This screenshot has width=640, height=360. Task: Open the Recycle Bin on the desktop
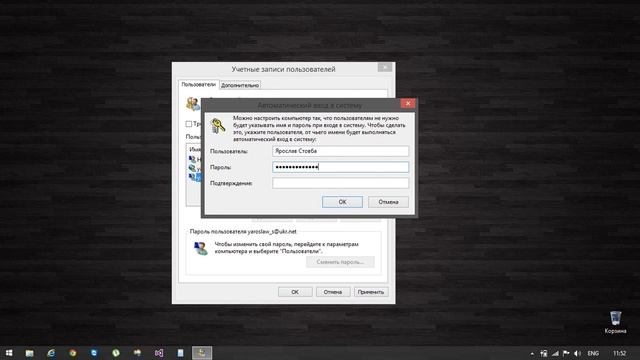(615, 322)
